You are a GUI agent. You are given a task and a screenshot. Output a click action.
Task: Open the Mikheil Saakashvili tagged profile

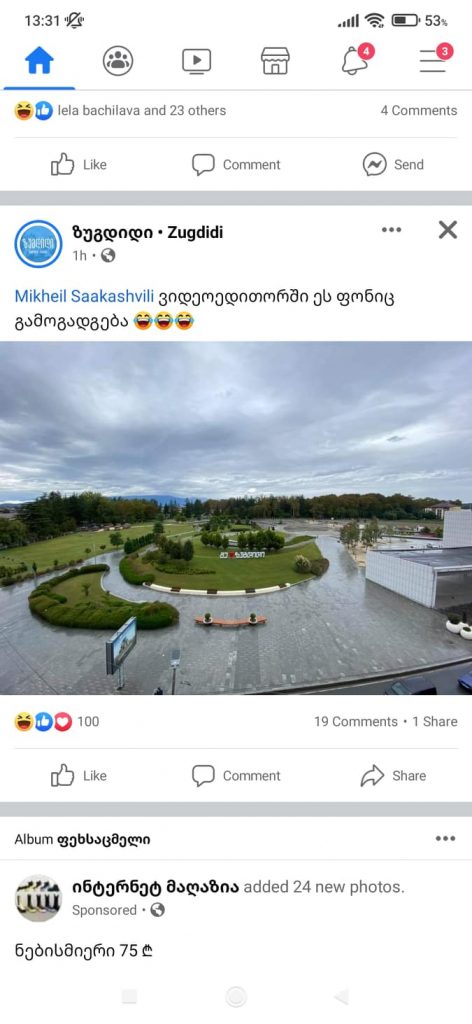(x=84, y=296)
